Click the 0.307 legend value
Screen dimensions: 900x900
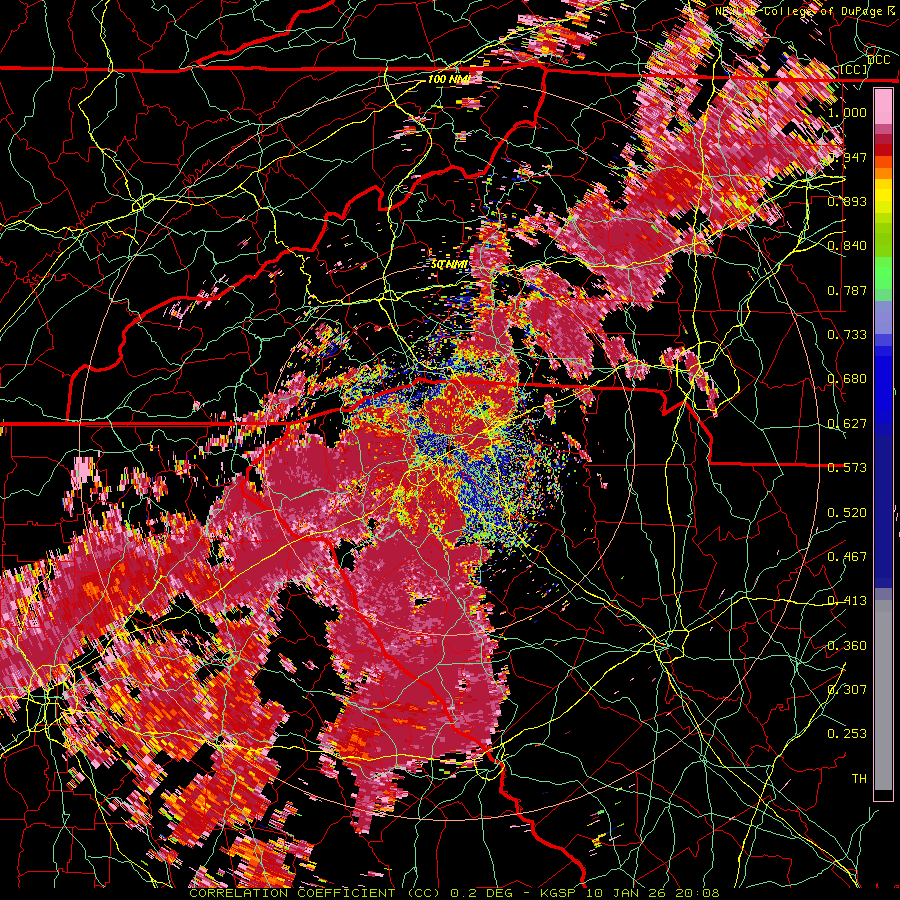point(847,689)
